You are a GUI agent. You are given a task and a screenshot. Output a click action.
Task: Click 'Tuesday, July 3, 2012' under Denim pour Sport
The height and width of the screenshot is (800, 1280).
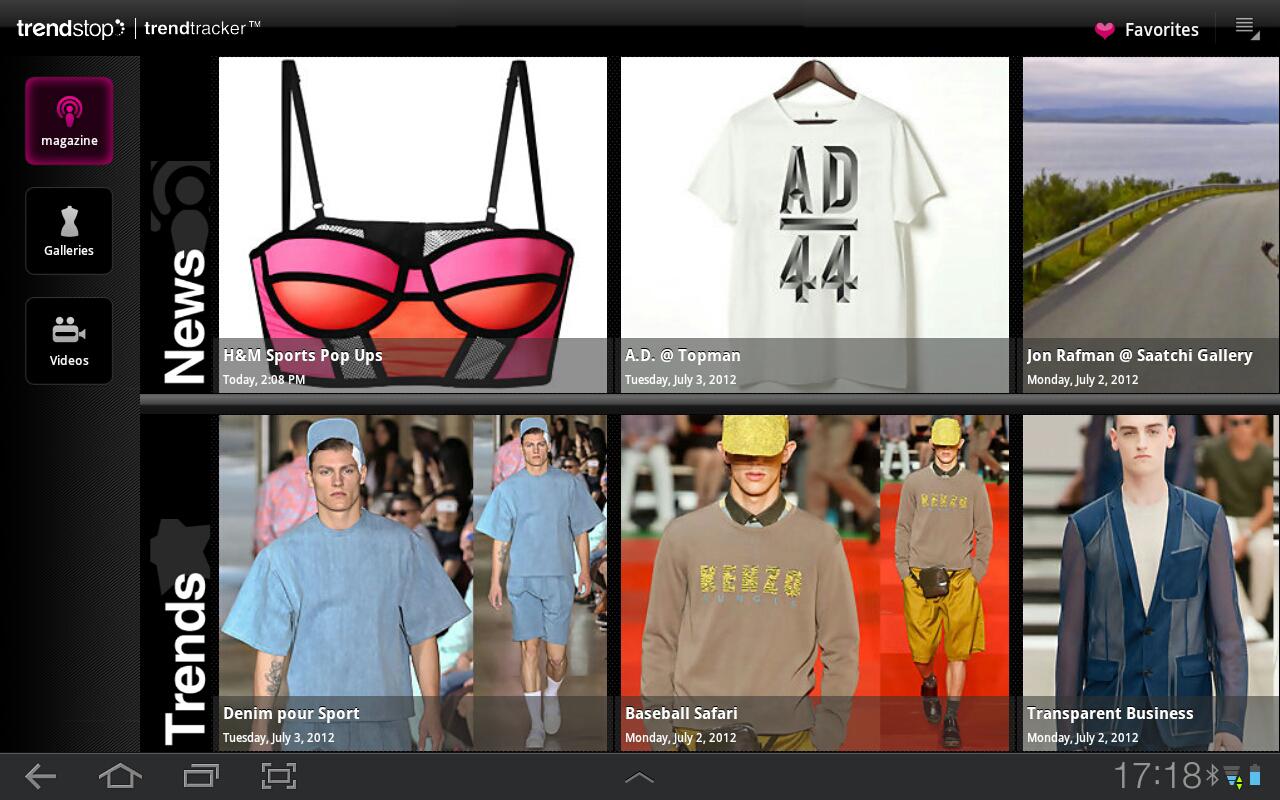[x=279, y=738]
